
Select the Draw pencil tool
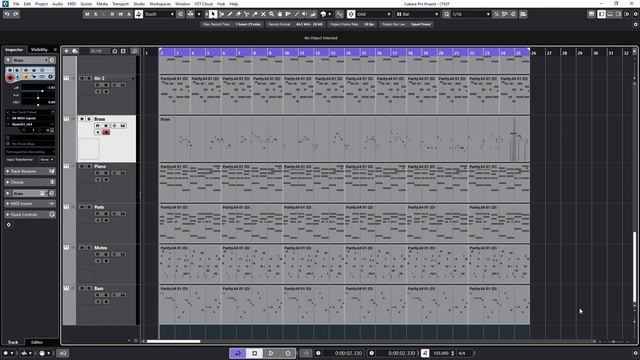click(230, 14)
